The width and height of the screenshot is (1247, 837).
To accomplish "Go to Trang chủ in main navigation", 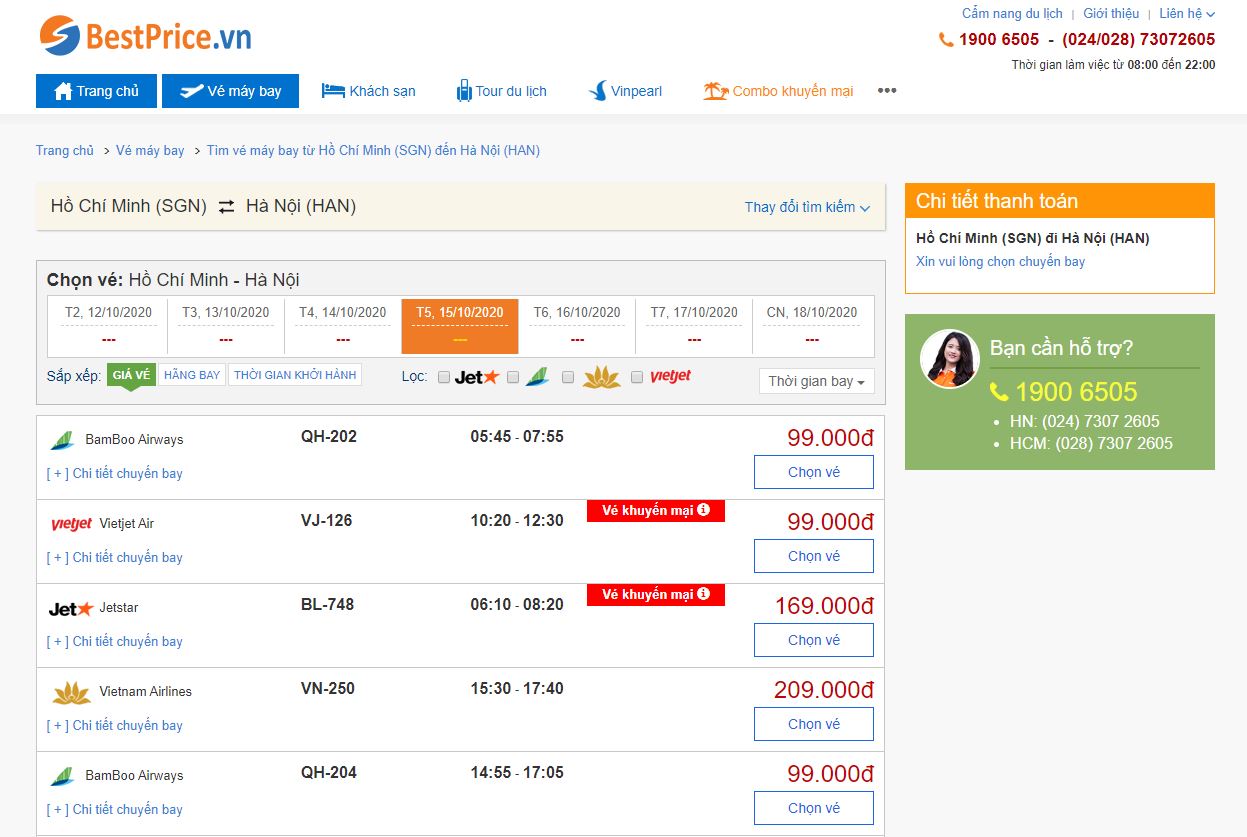I will pyautogui.click(x=97, y=91).
